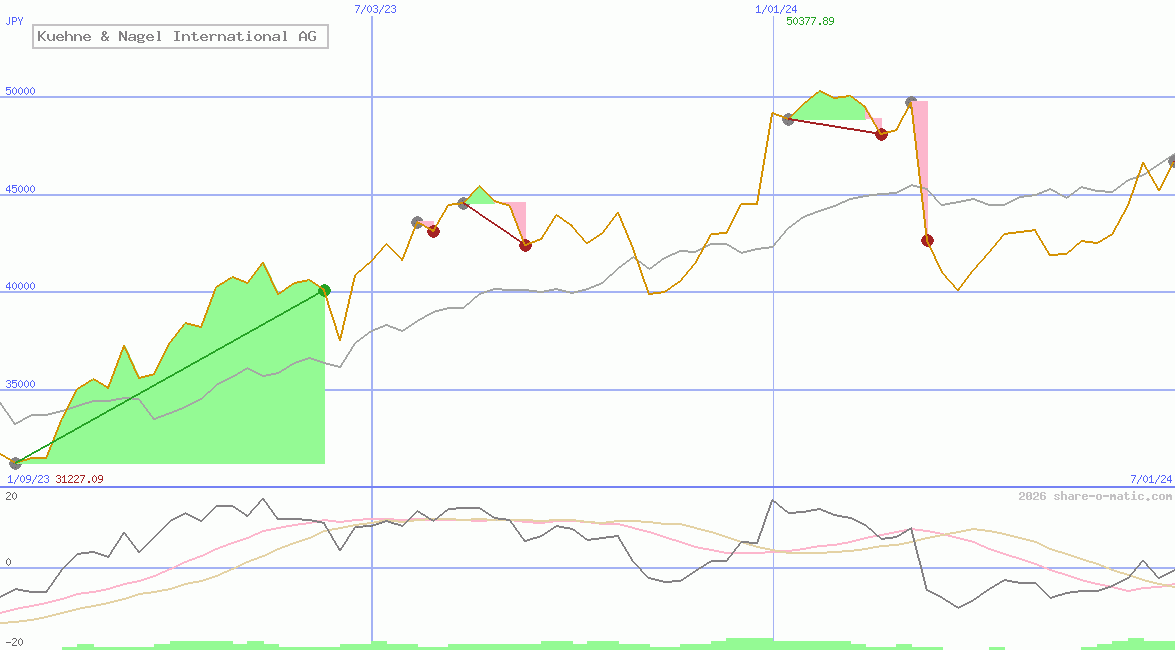Click the gray start marker at chart bottom-left
The width and height of the screenshot is (1175, 650).
pyautogui.click(x=15, y=463)
